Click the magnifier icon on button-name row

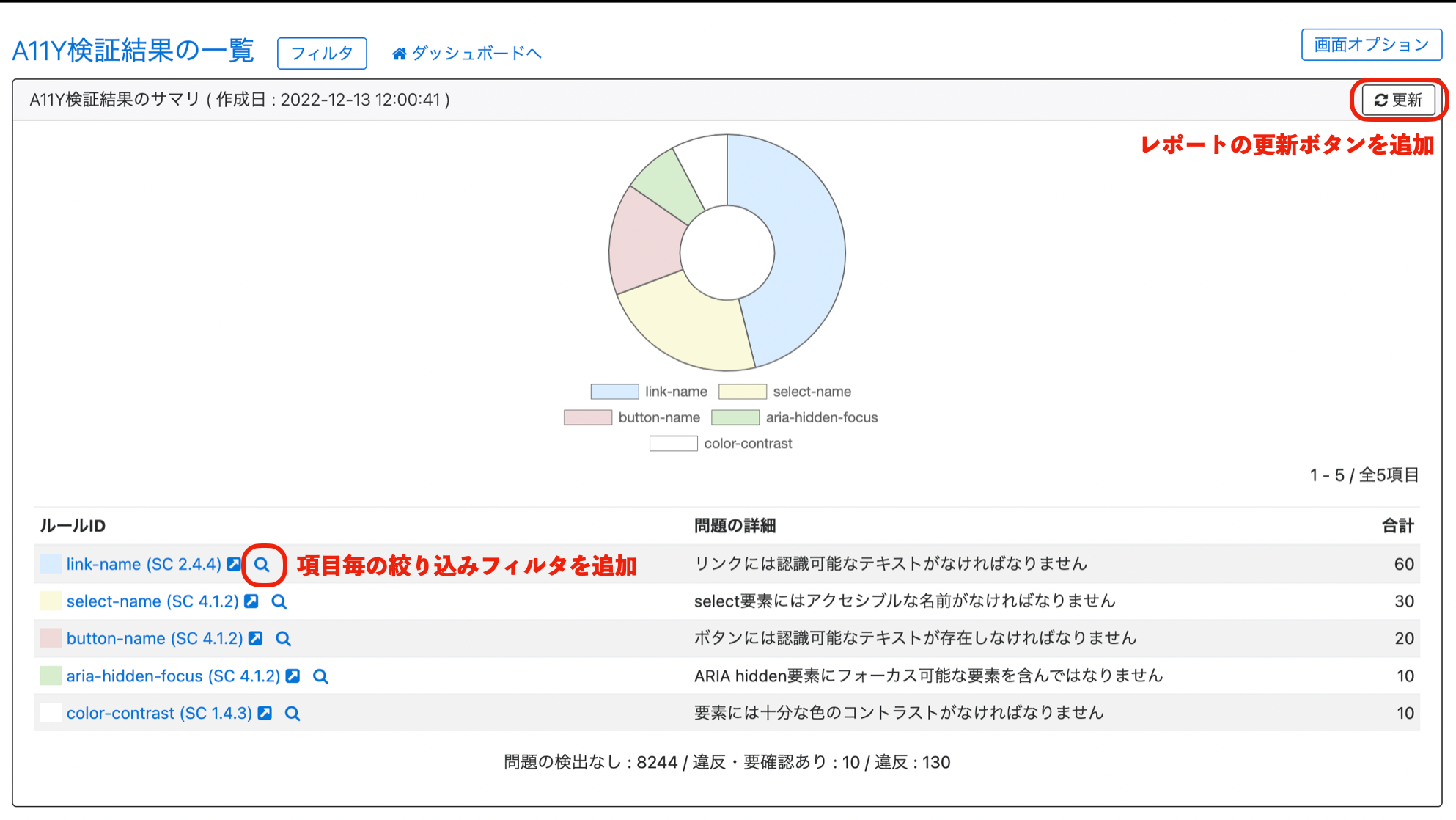(x=283, y=639)
